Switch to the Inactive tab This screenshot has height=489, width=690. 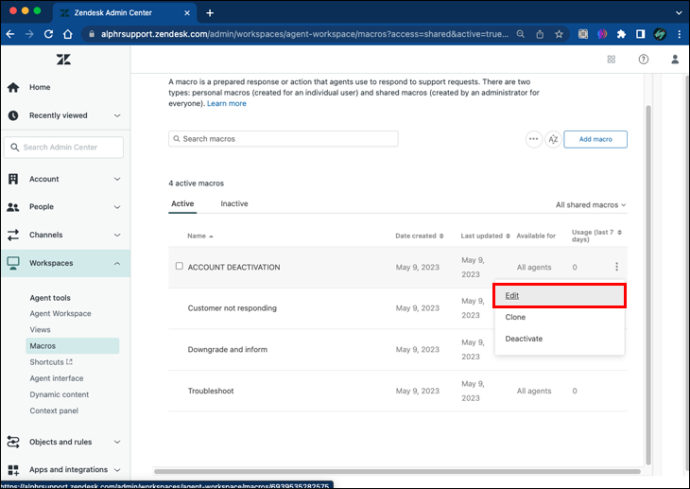(x=234, y=204)
